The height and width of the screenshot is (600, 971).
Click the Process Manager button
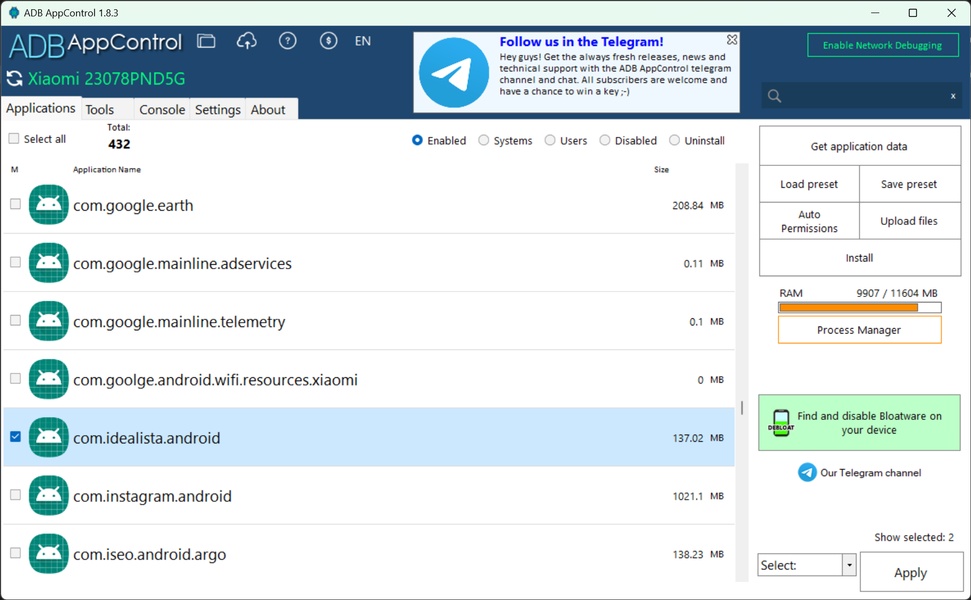859,330
